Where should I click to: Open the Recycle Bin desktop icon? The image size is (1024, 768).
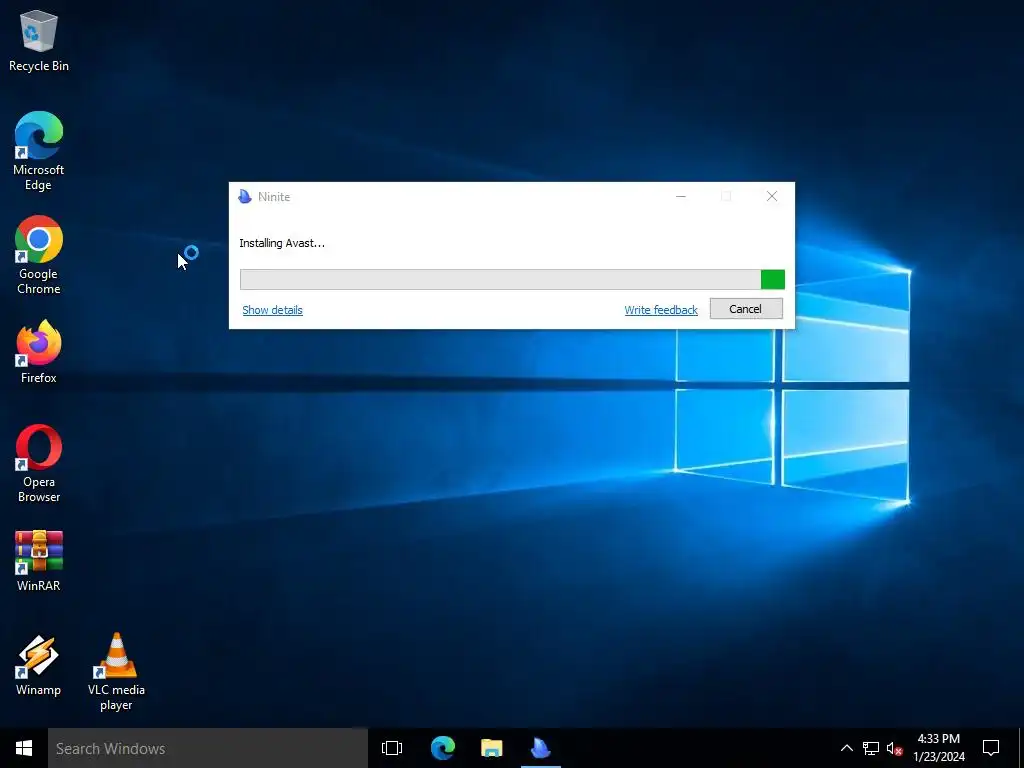pyautogui.click(x=39, y=40)
